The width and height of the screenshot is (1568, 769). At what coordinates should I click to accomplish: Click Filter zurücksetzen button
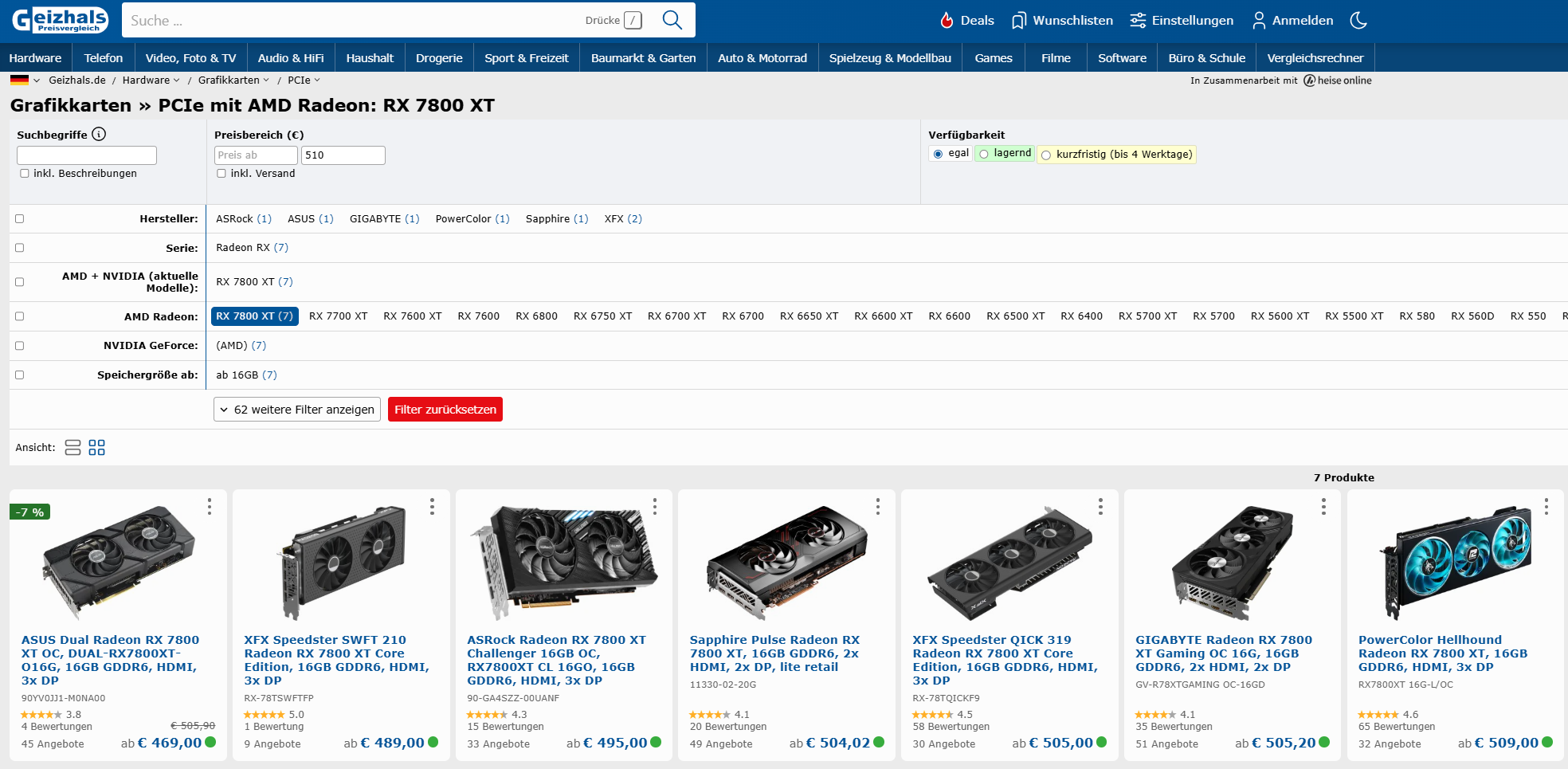coord(445,410)
